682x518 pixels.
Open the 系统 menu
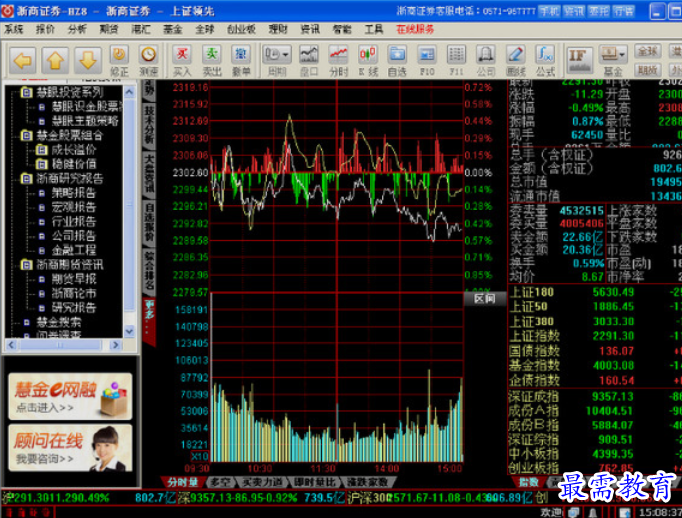click(13, 29)
